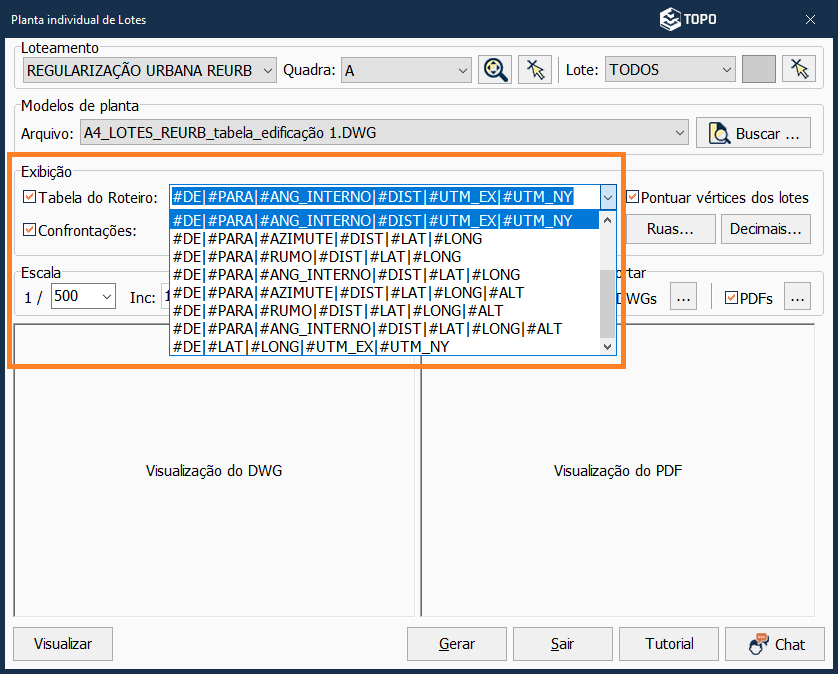Open the Chat support button
The image size is (838, 674).
pyautogui.click(x=774, y=644)
